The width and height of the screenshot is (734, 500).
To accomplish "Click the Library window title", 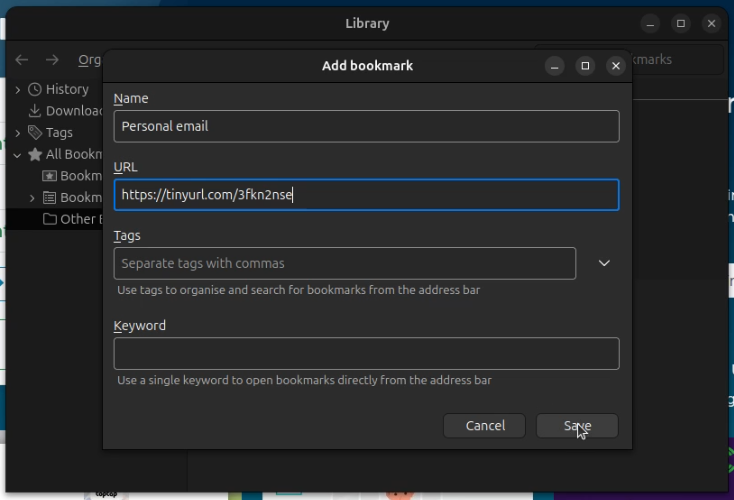I will [x=367, y=23].
